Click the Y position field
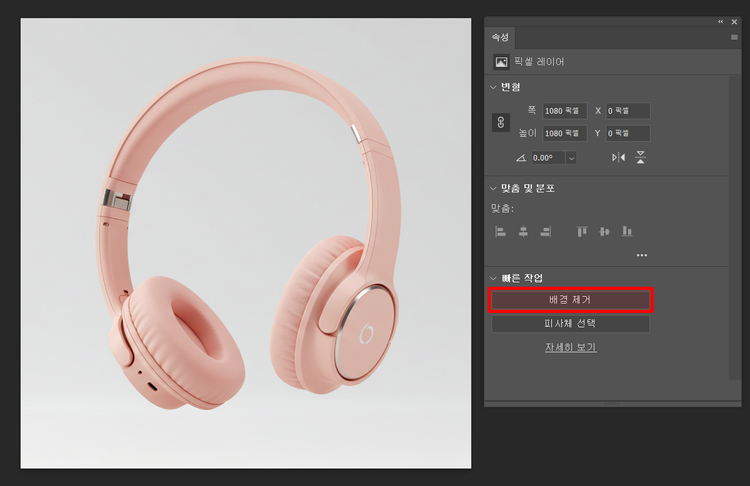 [628, 133]
